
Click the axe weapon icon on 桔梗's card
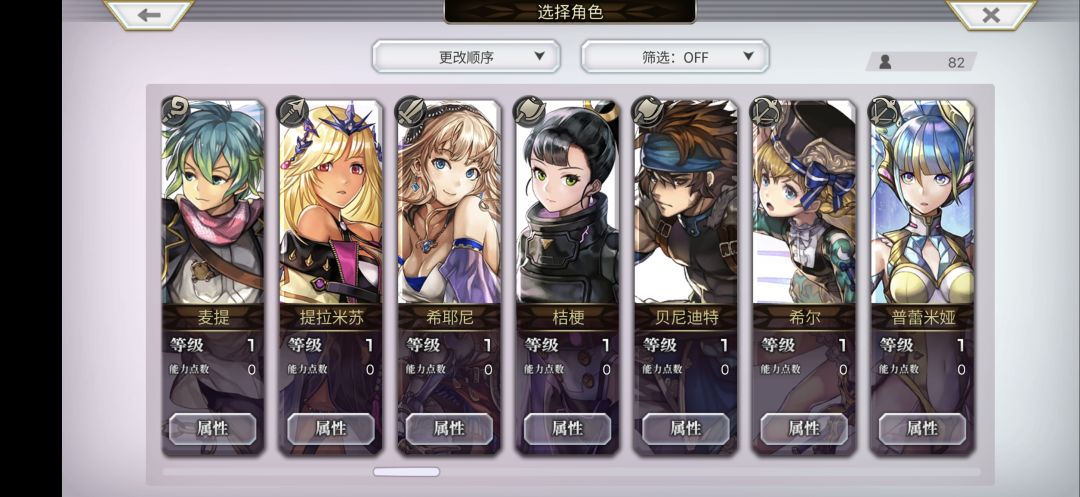tap(530, 110)
